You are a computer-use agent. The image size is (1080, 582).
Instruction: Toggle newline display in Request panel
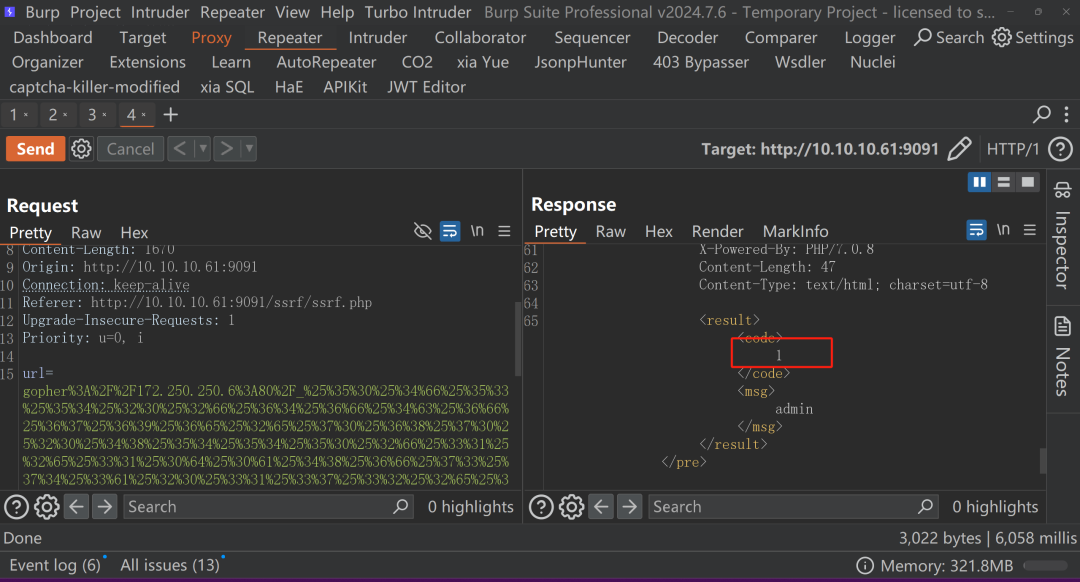coord(477,231)
